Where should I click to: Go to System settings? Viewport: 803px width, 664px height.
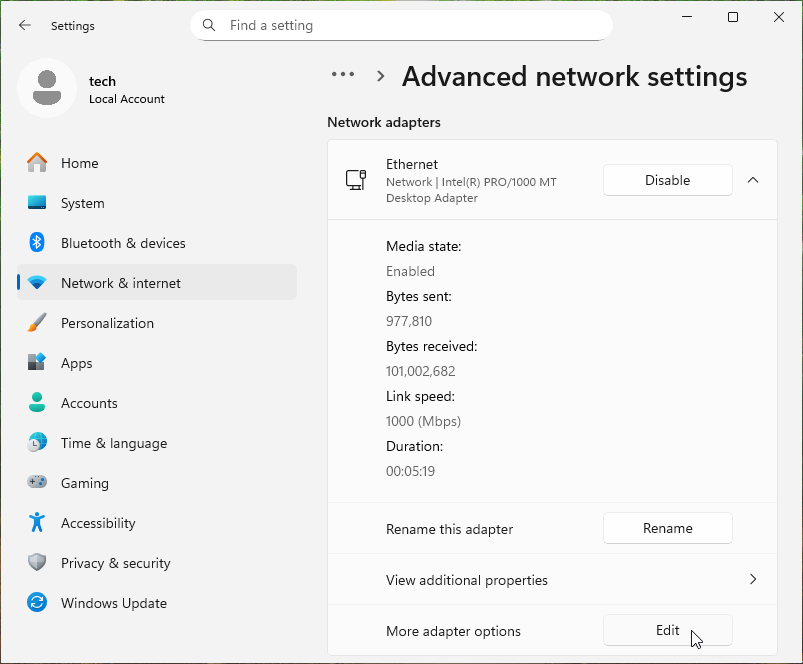(x=157, y=203)
